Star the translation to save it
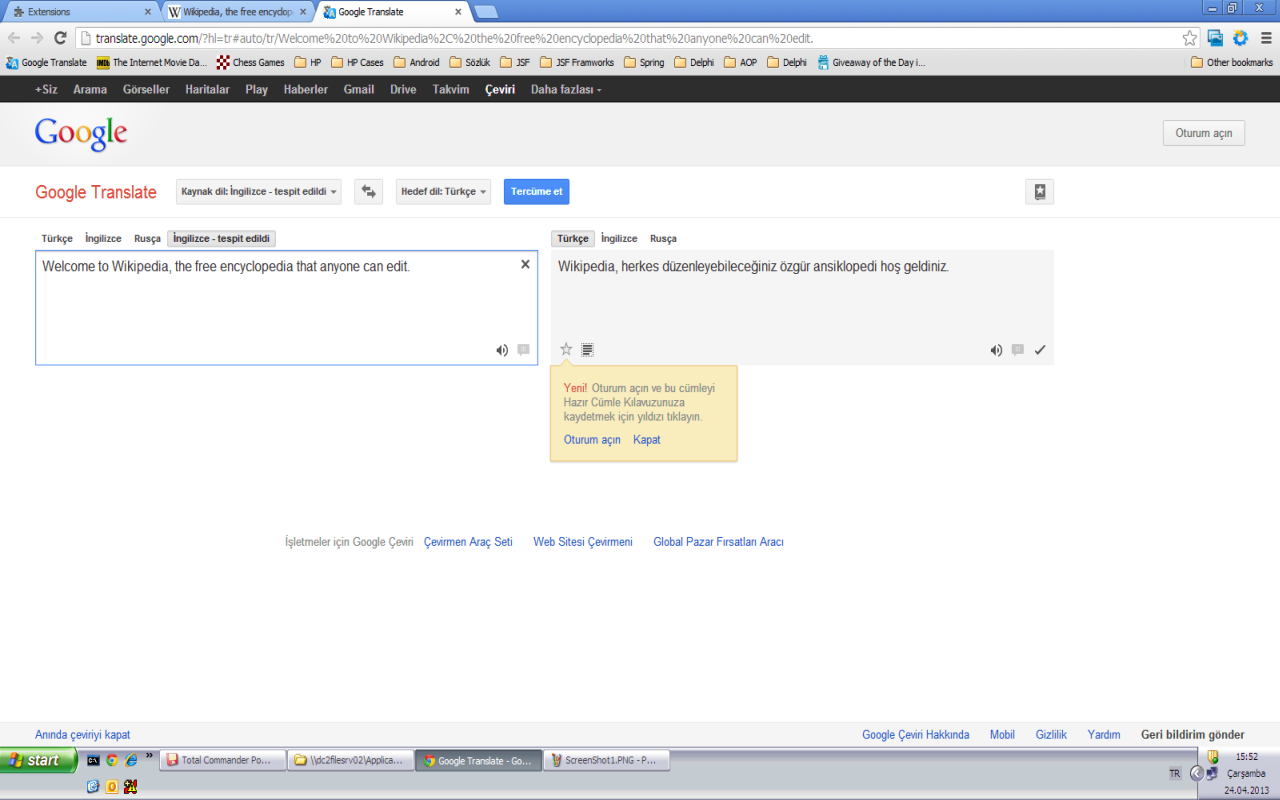1280x800 pixels. click(x=566, y=349)
